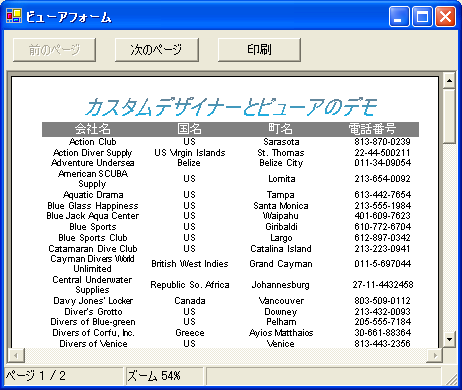Image resolution: width=462 pixels, height=390 pixels.
Task: Click phone number 813-870-0239
Action: click(382, 142)
